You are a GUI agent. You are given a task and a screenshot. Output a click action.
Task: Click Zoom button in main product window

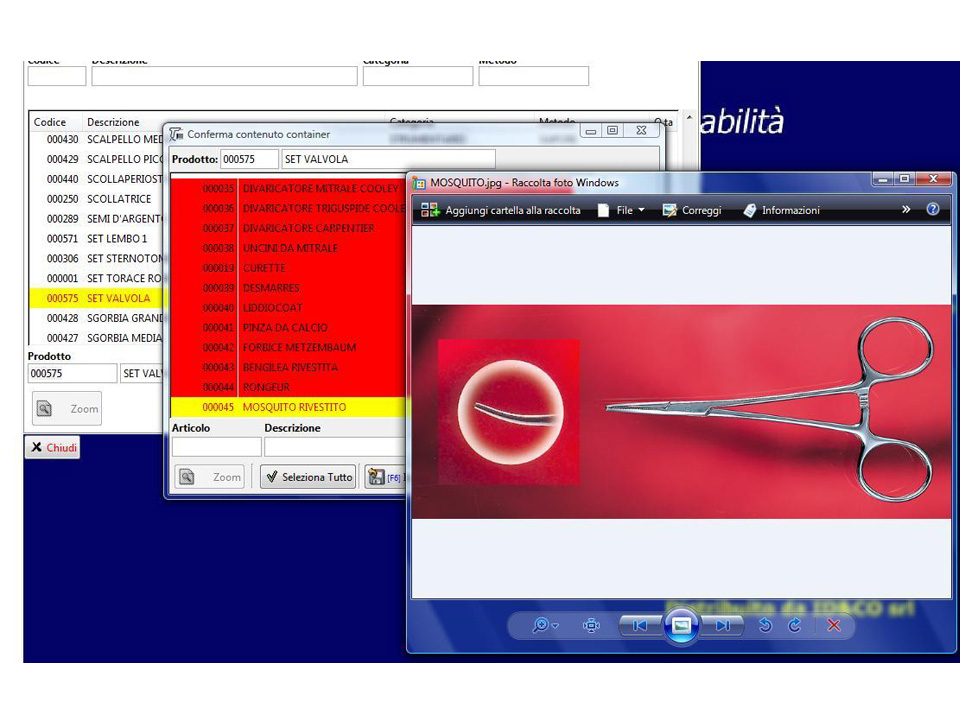point(67,408)
